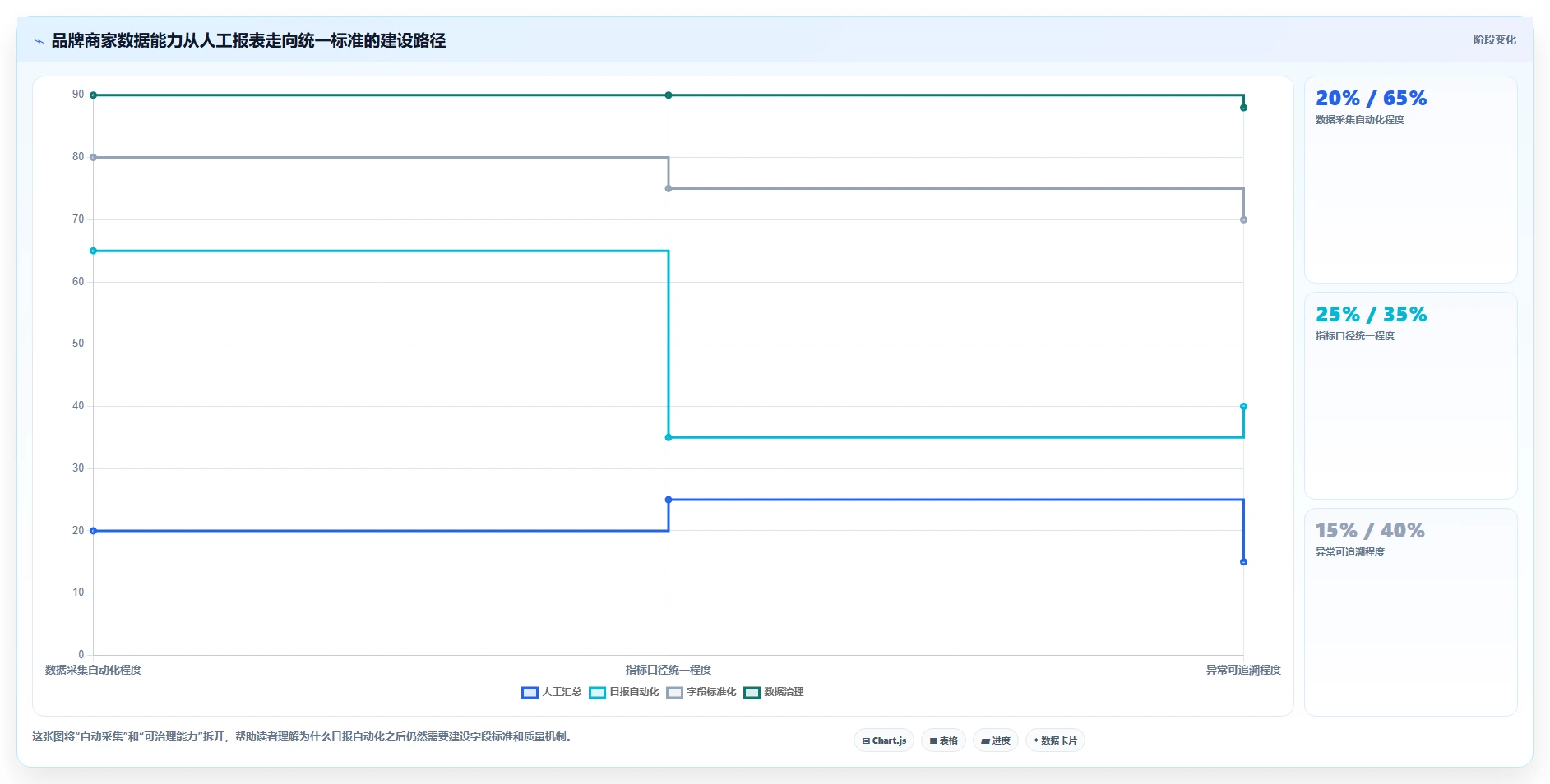
Task: Click the 数据治理 point at 异常可追溯程度
Action: click(1243, 108)
